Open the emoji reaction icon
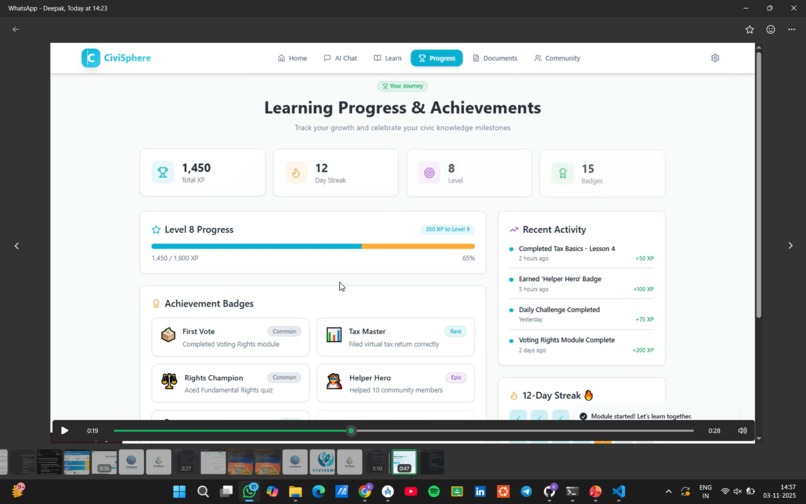The height and width of the screenshot is (504, 806). point(771,29)
